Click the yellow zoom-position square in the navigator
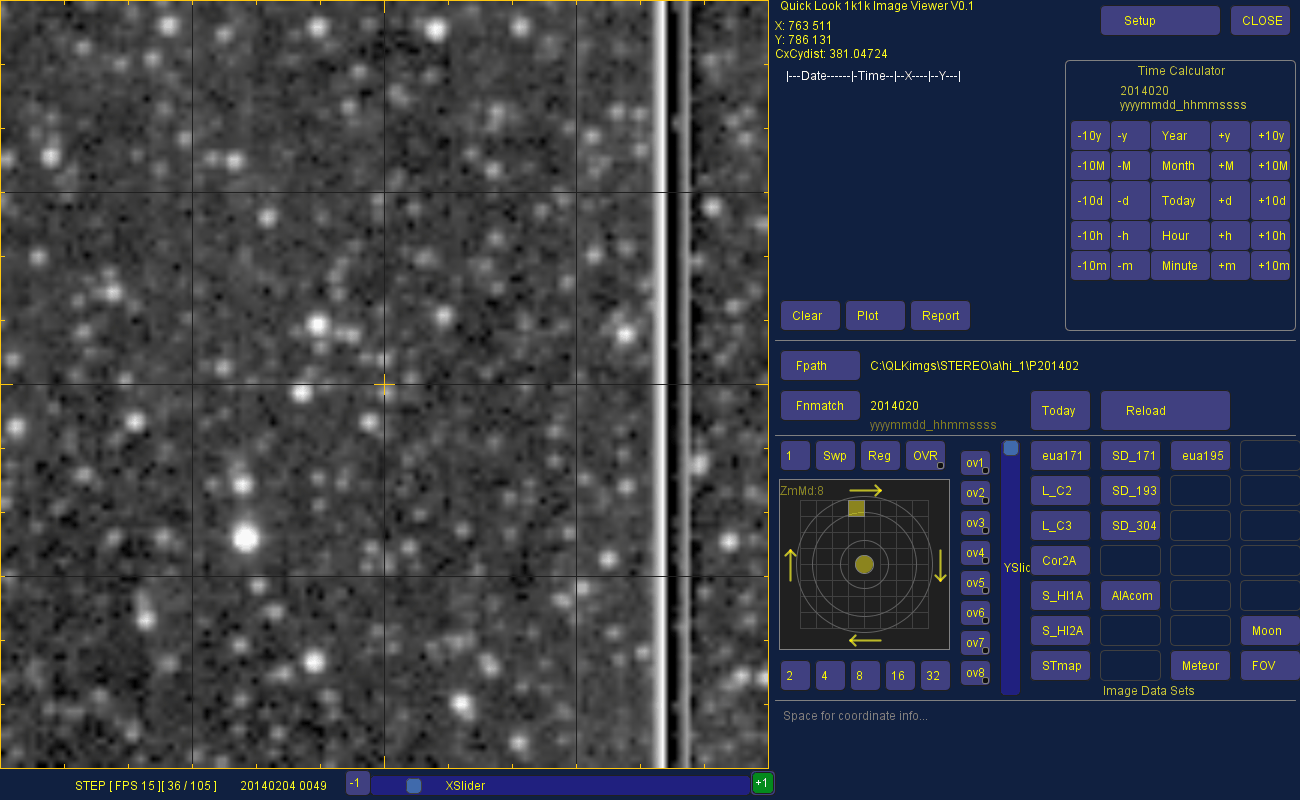 click(856, 508)
